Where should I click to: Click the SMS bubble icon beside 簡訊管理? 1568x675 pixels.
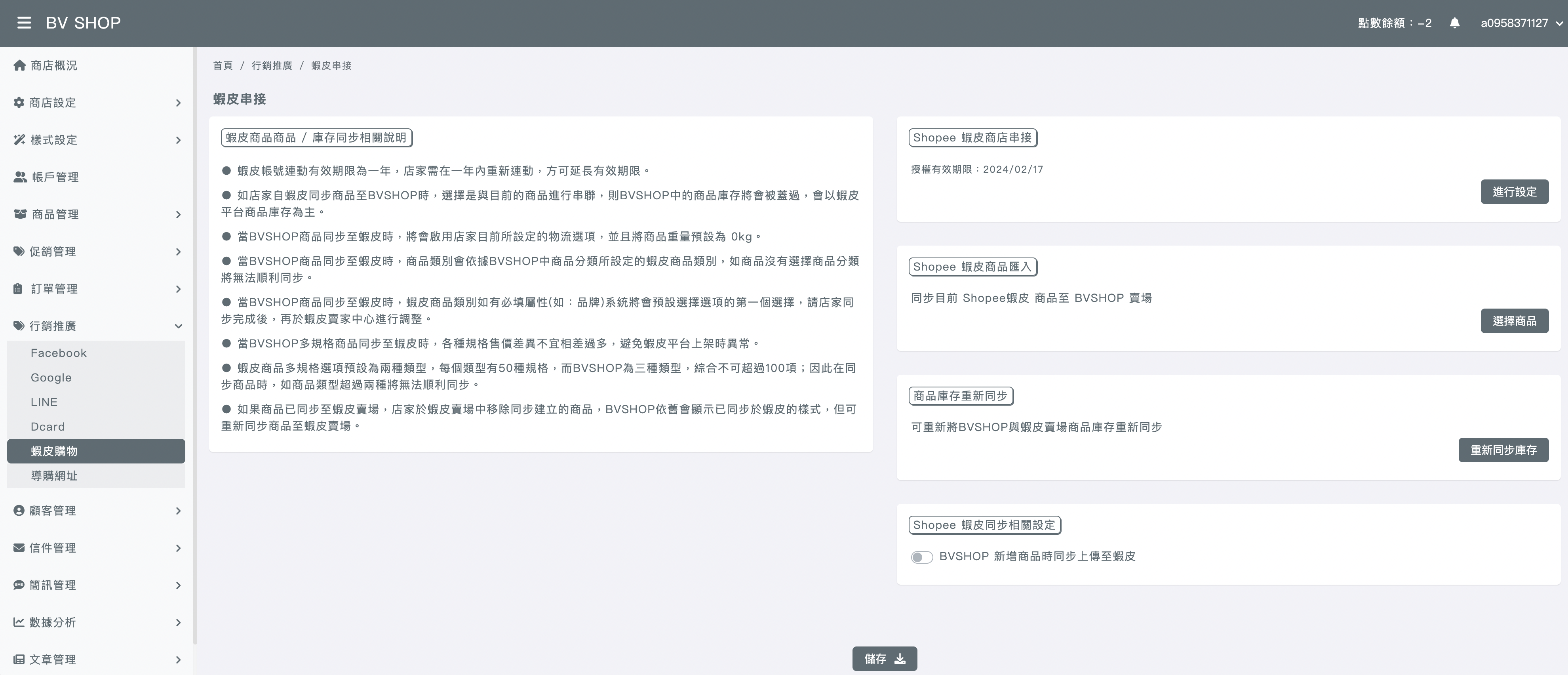pyautogui.click(x=19, y=585)
